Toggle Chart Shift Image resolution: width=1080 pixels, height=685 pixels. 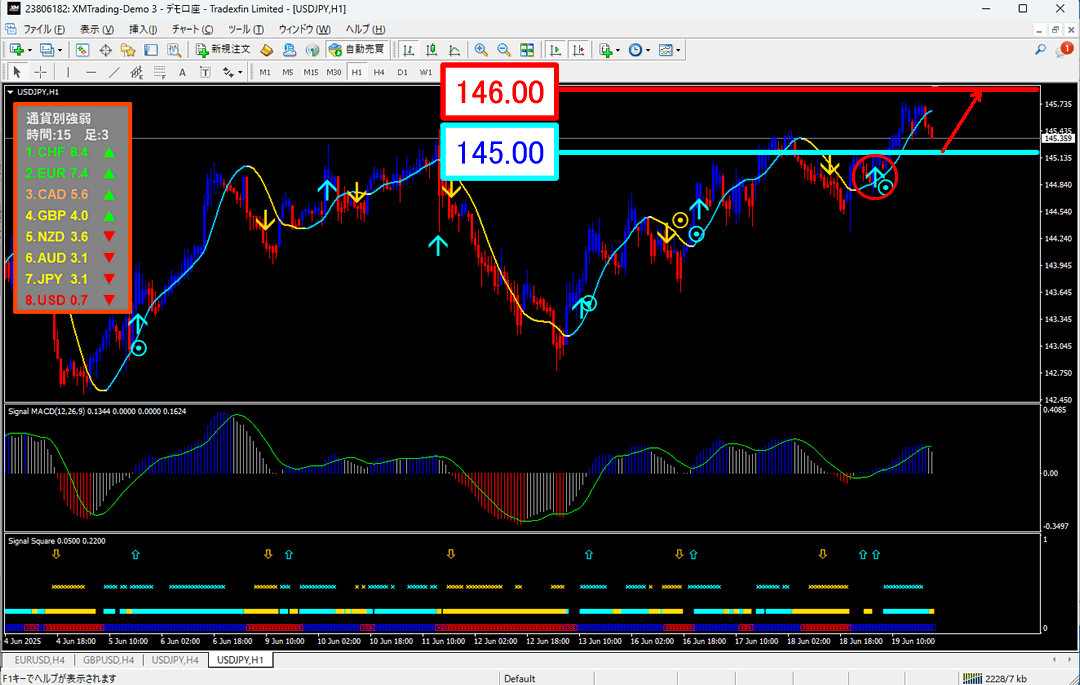[578, 50]
